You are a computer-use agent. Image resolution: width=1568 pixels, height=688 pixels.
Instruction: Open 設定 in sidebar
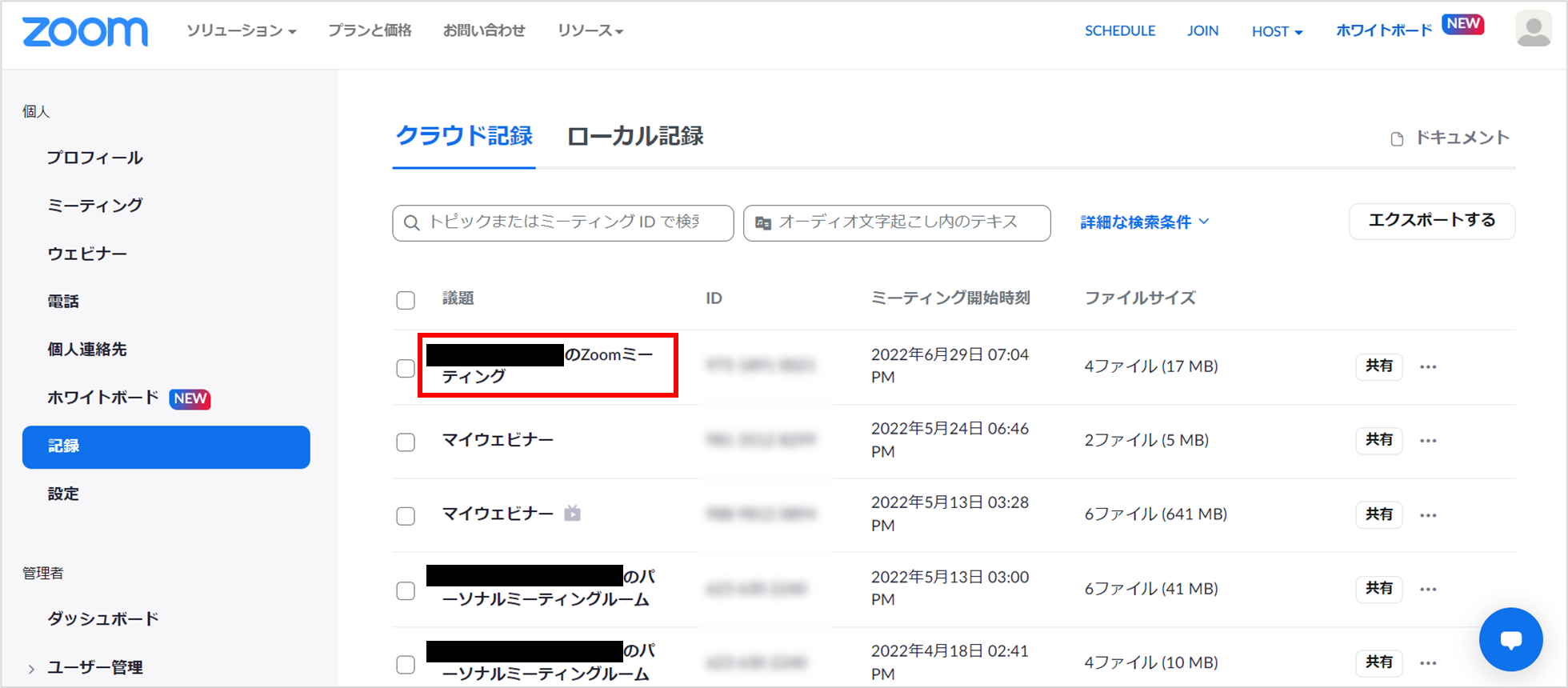(x=63, y=494)
